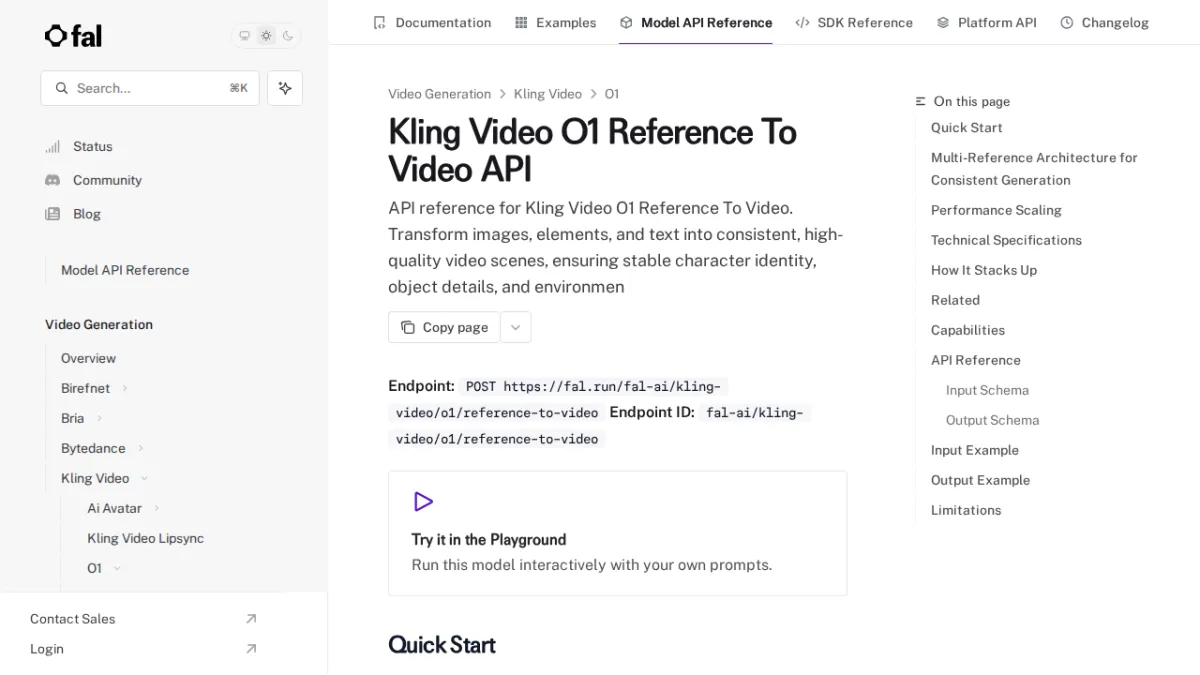This screenshot has width=1200, height=675.
Task: Jump to Quick Start section
Action: tap(966, 128)
